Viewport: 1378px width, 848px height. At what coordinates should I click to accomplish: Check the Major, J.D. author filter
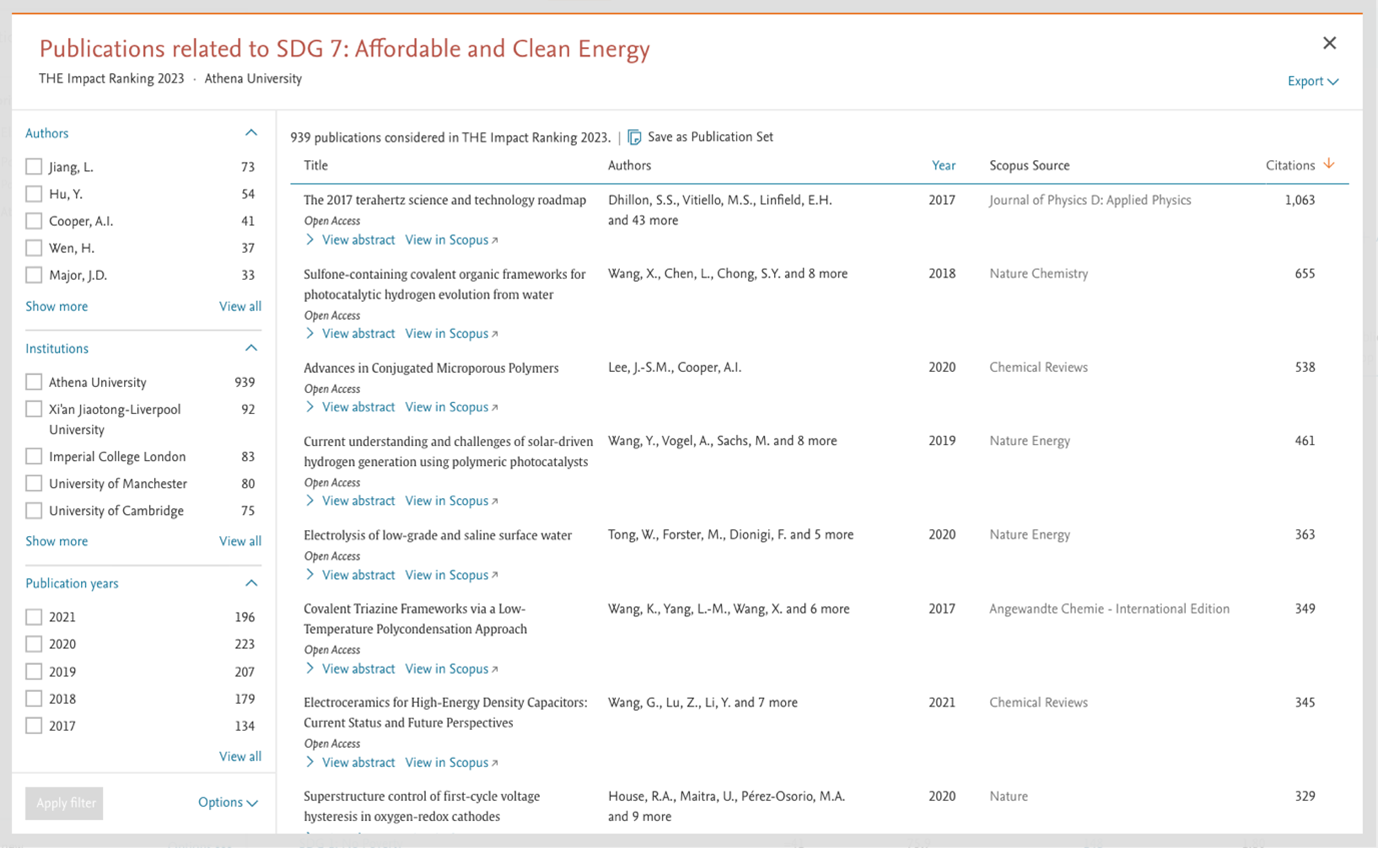coord(34,275)
